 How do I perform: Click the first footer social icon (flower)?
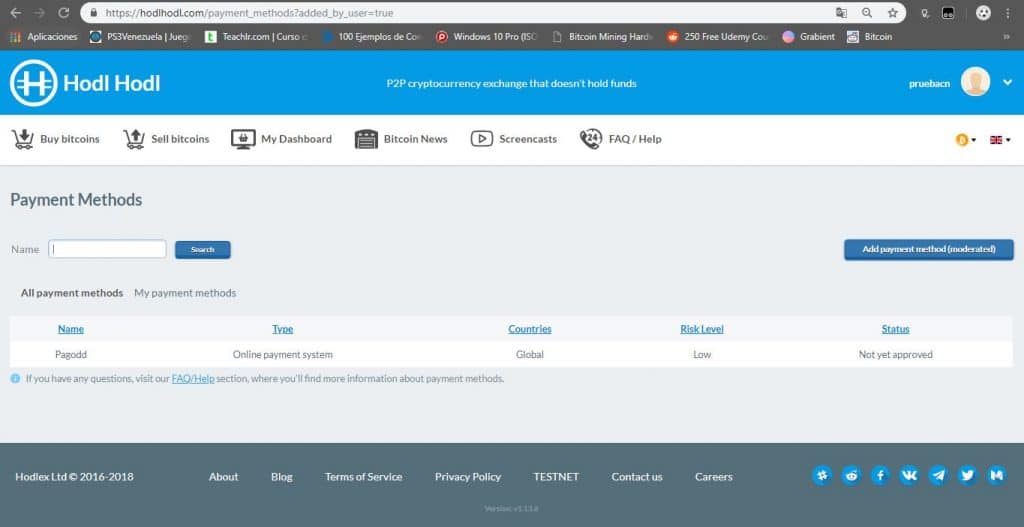tap(822, 475)
